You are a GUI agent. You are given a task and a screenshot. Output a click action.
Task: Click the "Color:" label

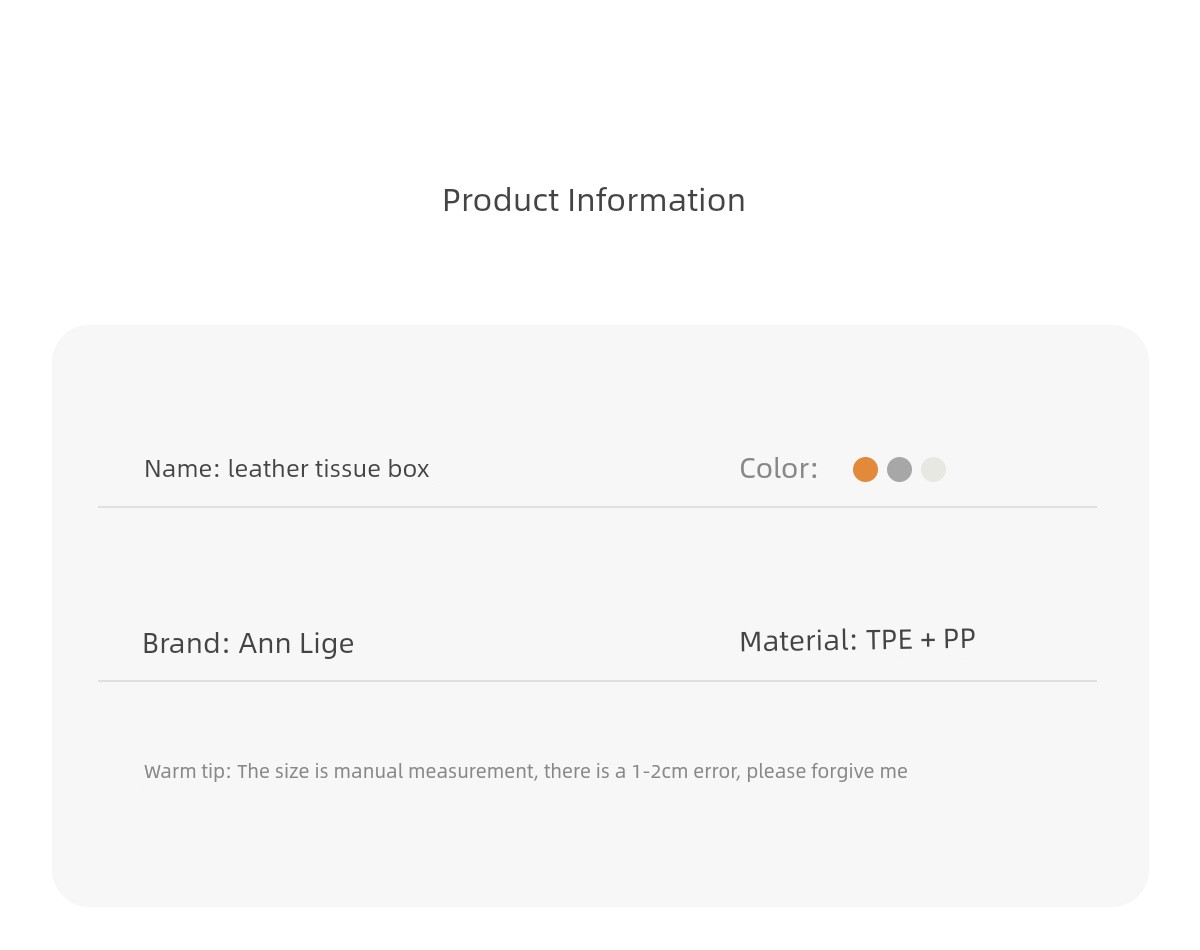[x=779, y=469]
